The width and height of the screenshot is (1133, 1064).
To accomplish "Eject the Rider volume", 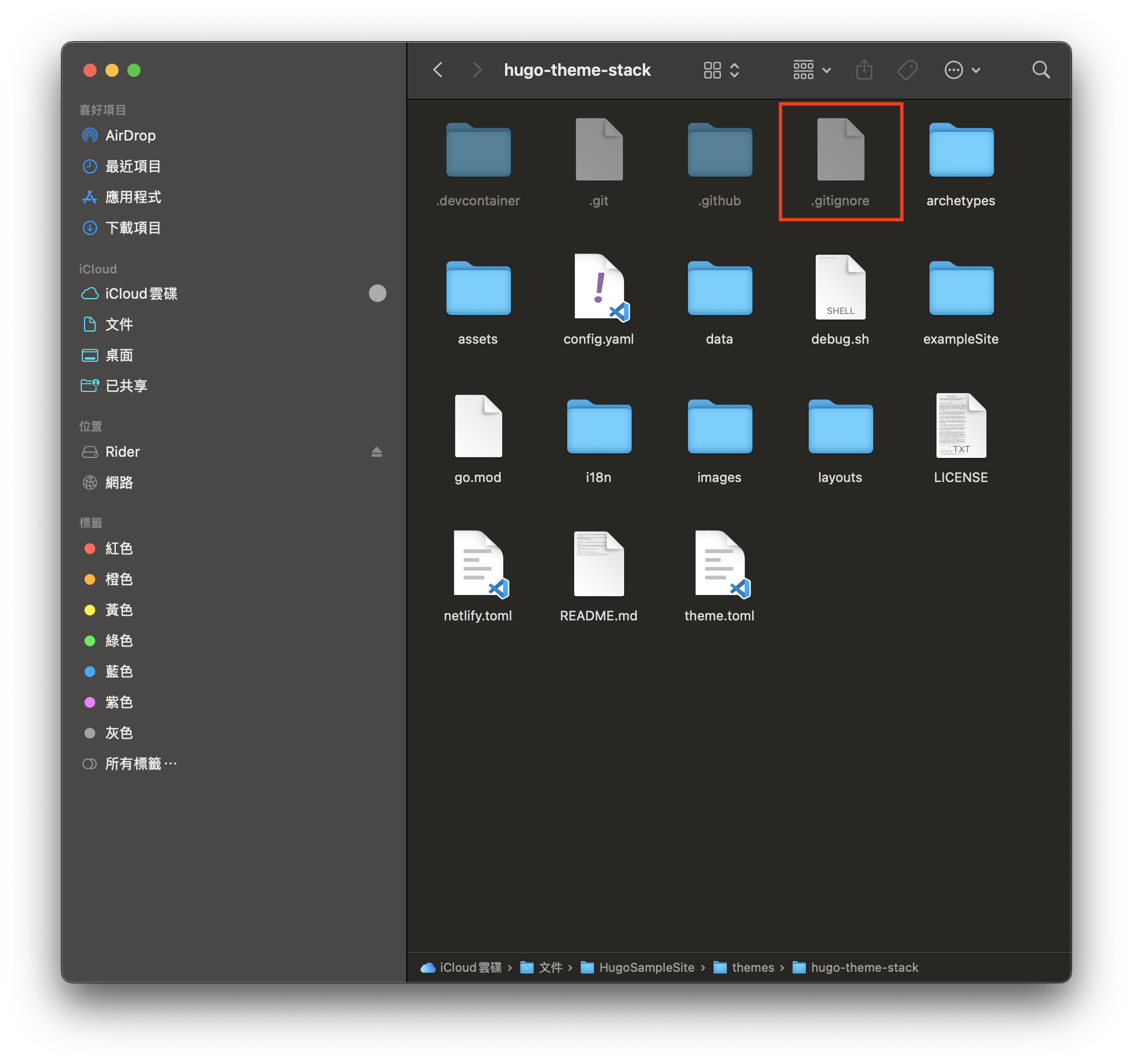I will click(x=377, y=452).
